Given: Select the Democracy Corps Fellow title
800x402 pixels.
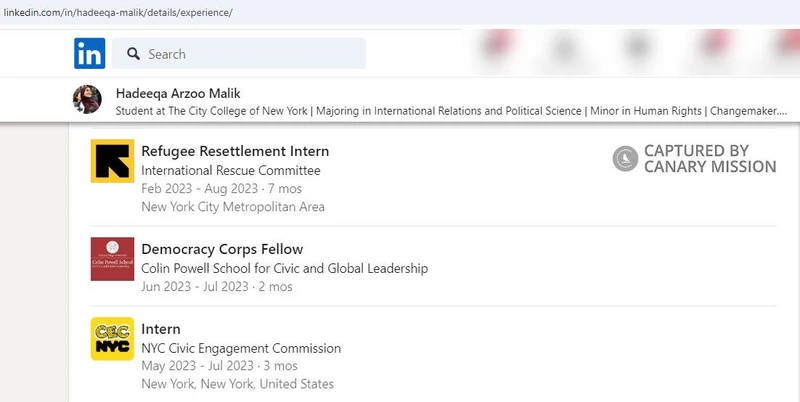Looking at the screenshot, I should (222, 249).
